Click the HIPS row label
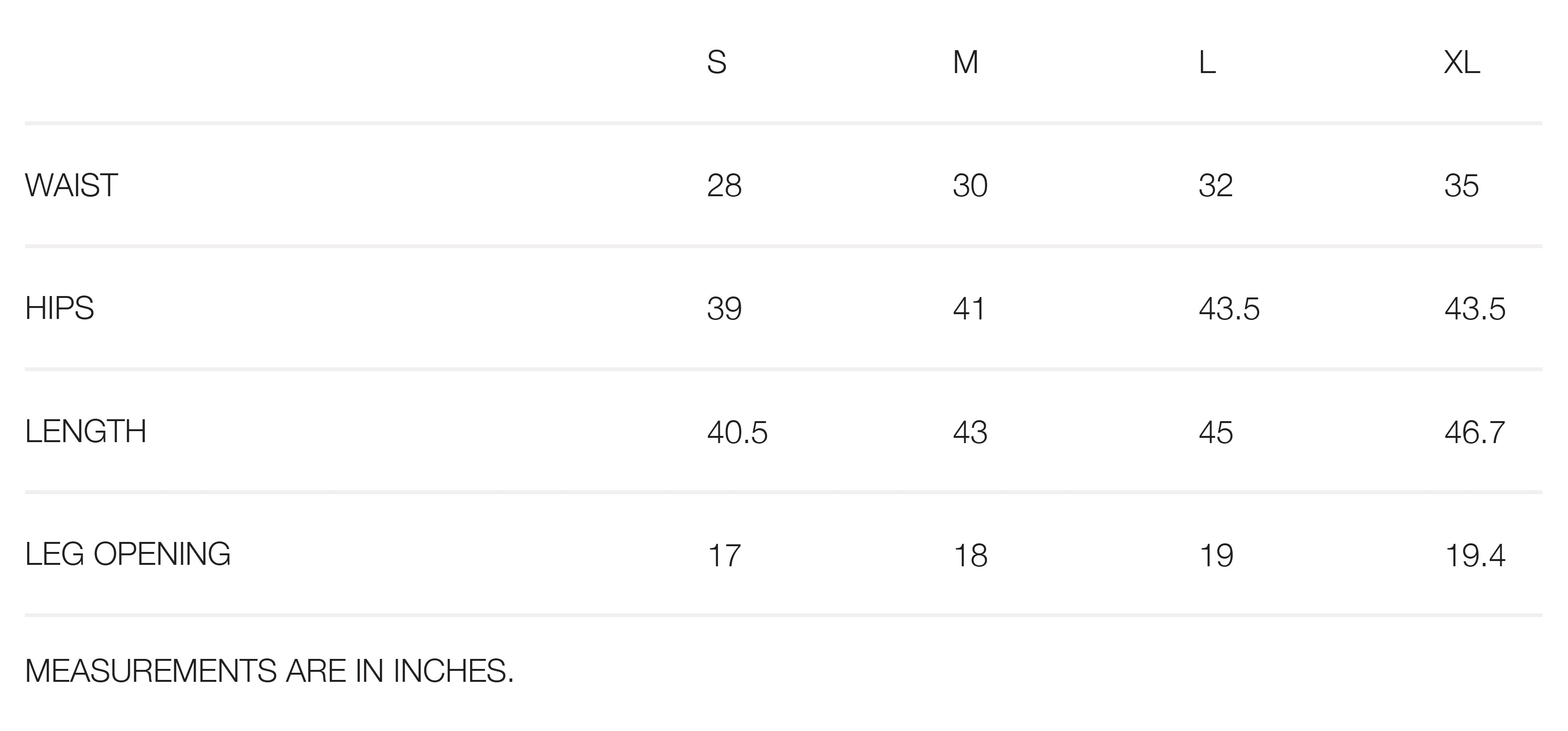The height and width of the screenshot is (731, 1568). (x=60, y=308)
